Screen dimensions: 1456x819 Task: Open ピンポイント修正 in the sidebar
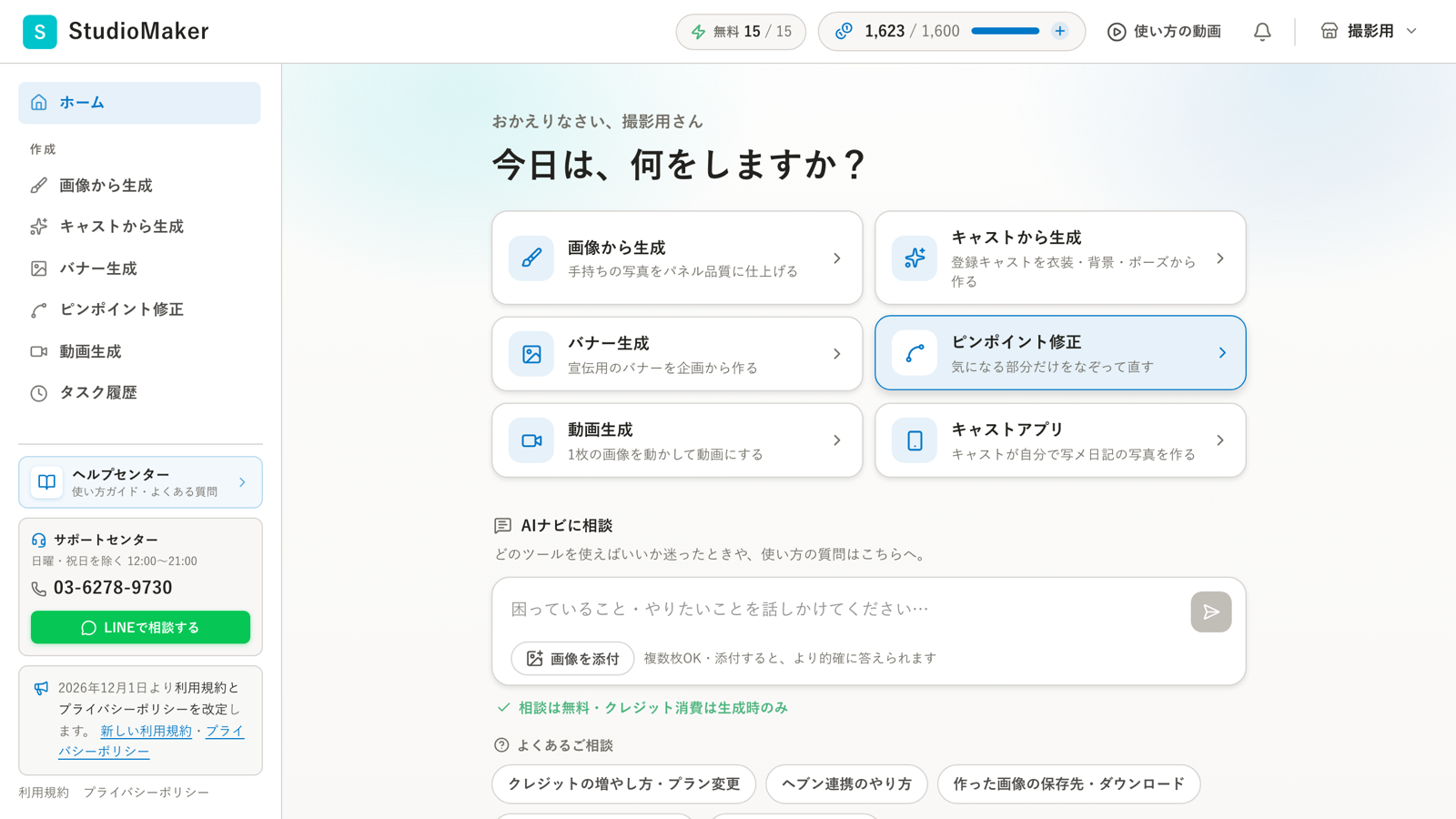(139, 309)
